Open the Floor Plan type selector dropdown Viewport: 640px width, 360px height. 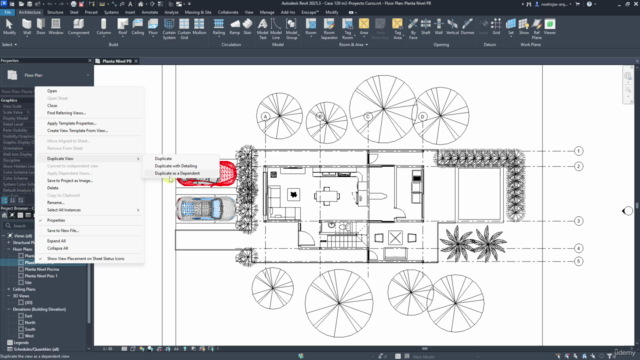tap(88, 76)
